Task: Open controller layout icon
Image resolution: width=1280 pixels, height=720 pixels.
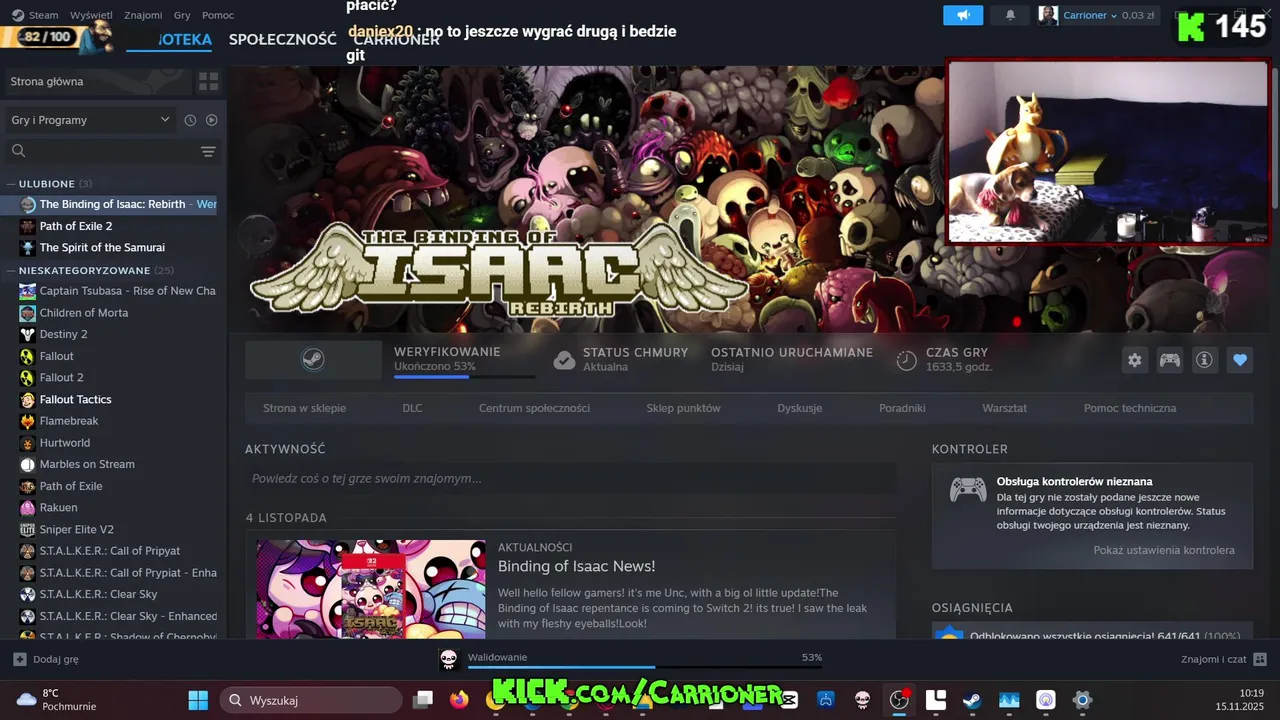Action: pyautogui.click(x=1169, y=360)
